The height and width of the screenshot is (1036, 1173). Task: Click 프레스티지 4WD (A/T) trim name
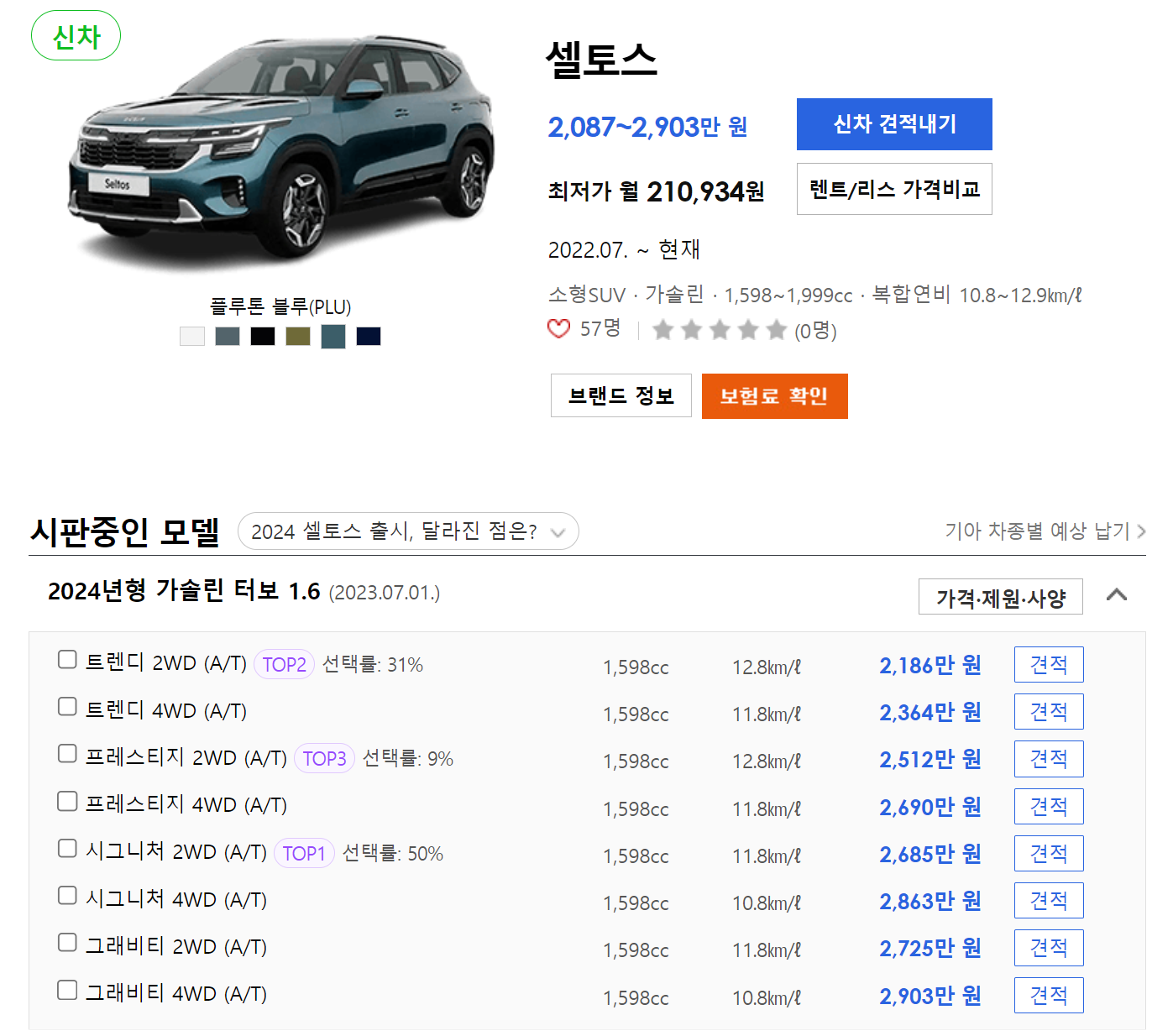[186, 805]
